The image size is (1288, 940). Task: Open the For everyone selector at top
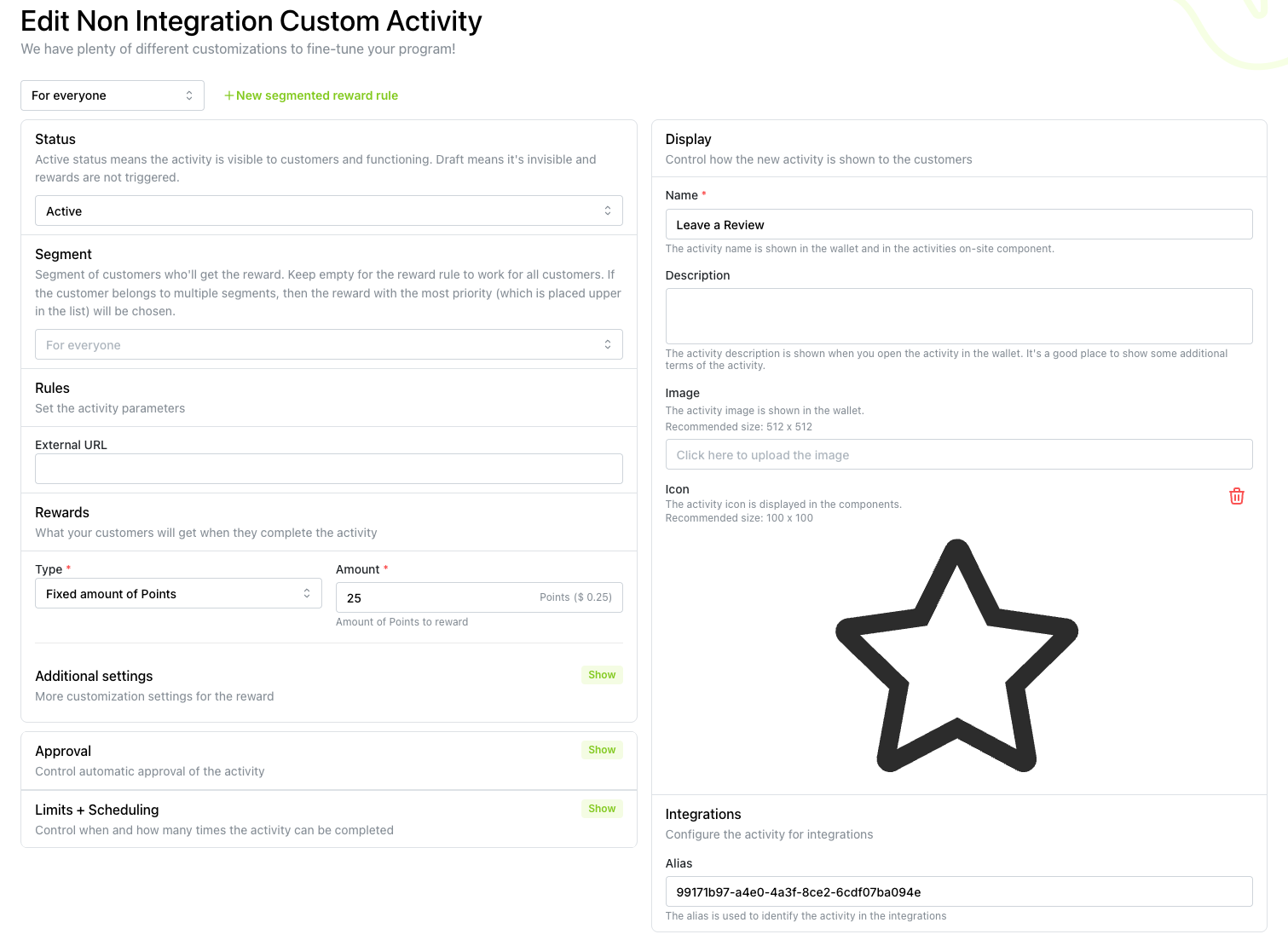pos(113,95)
